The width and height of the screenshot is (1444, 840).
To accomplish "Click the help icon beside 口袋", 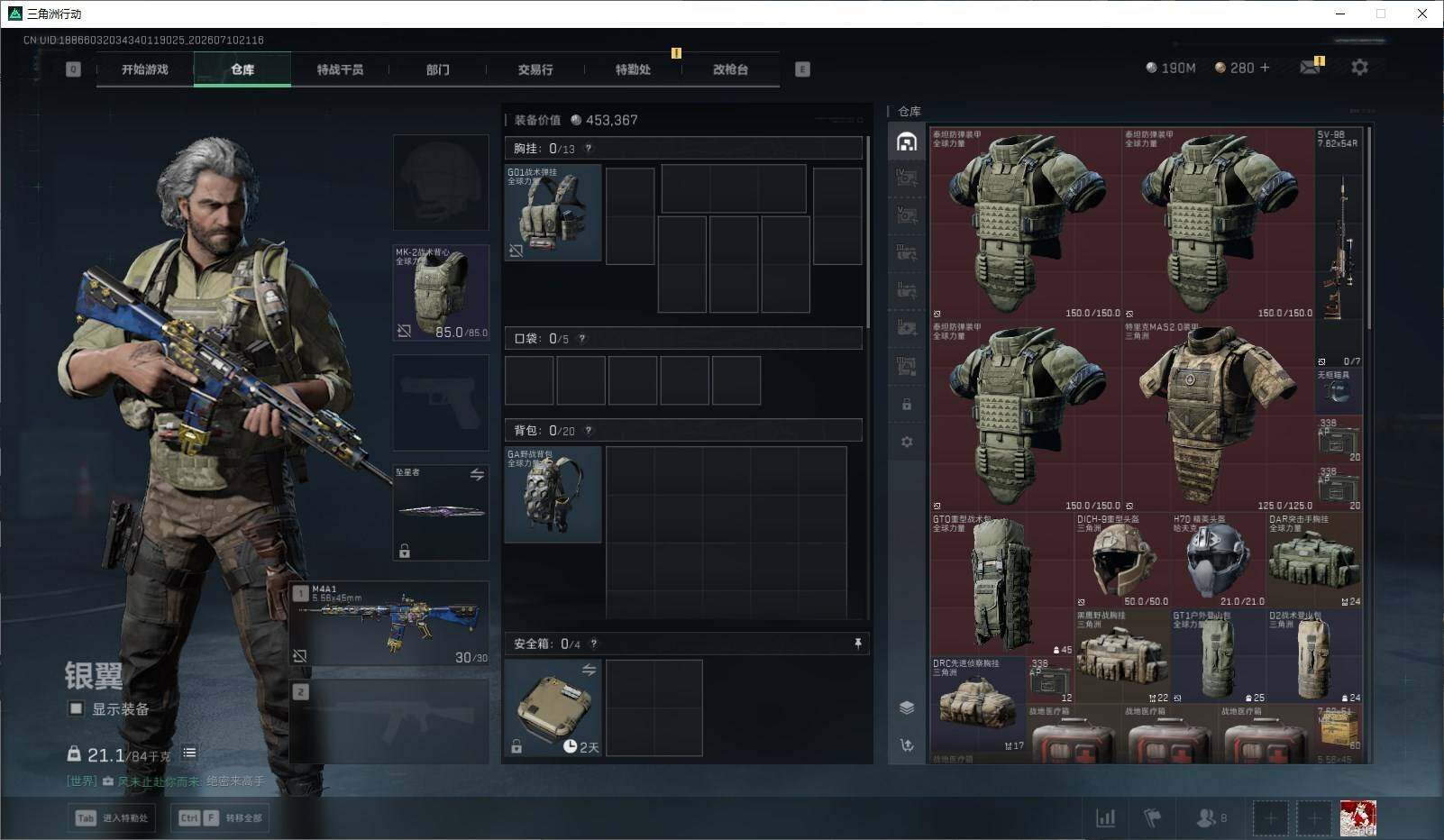I will coord(581,339).
